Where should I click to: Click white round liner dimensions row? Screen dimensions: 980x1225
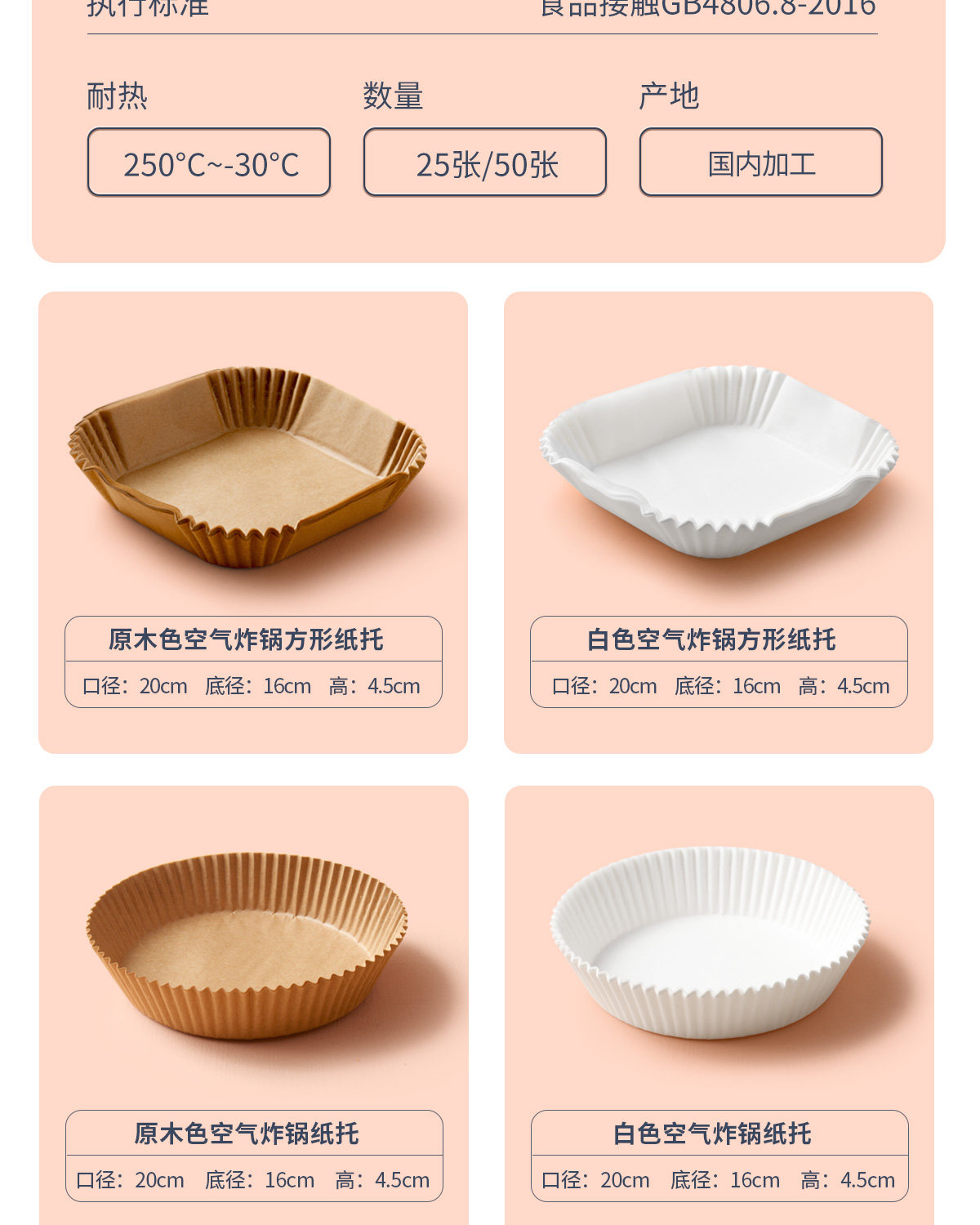click(719, 1180)
